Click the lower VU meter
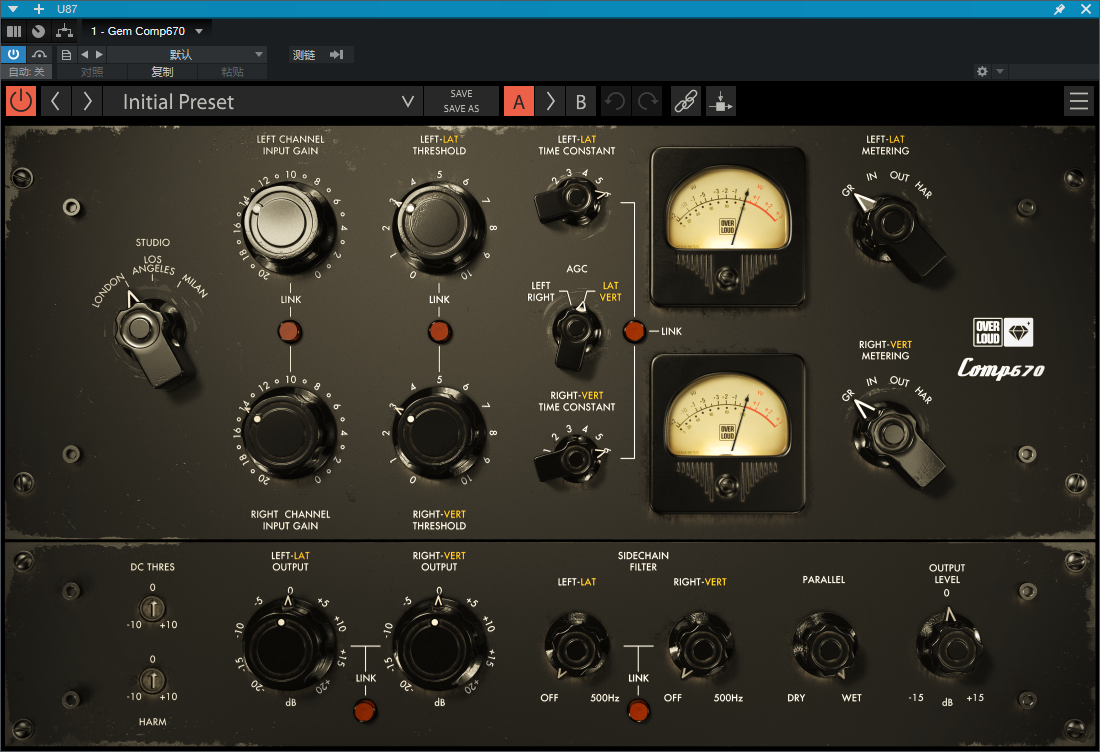 (727, 434)
